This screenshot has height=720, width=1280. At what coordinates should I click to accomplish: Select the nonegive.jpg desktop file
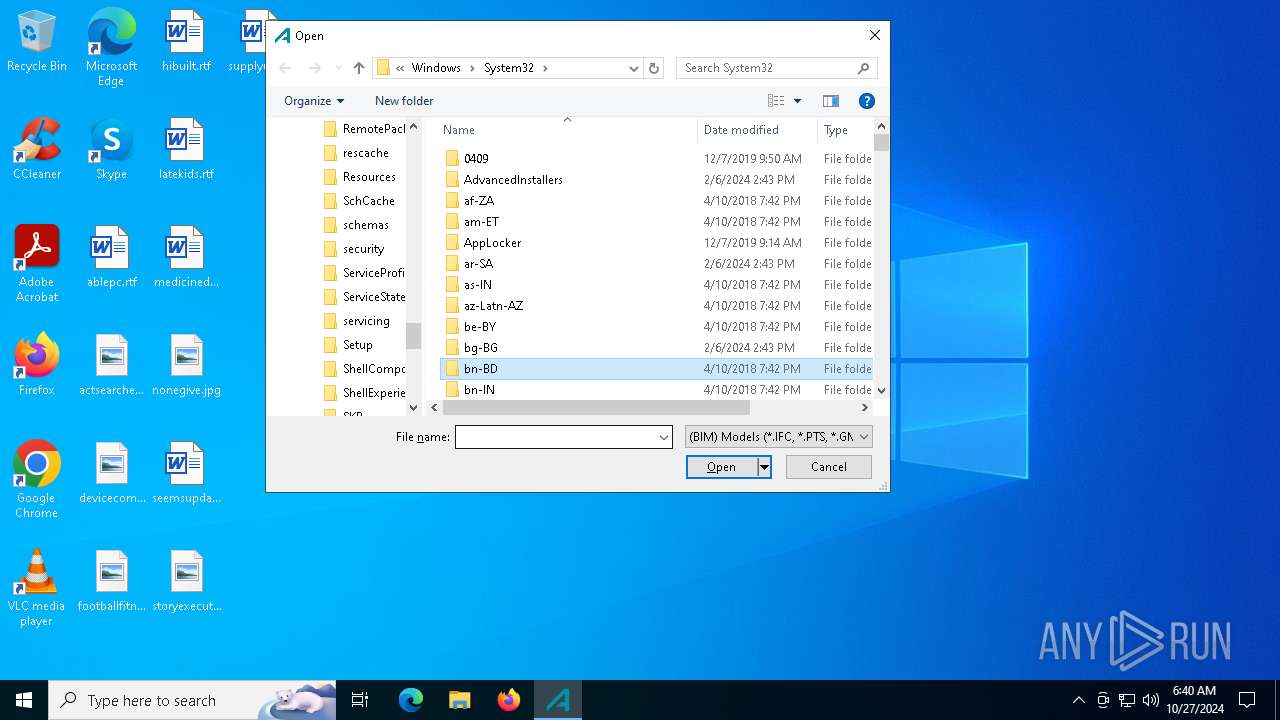tap(186, 366)
